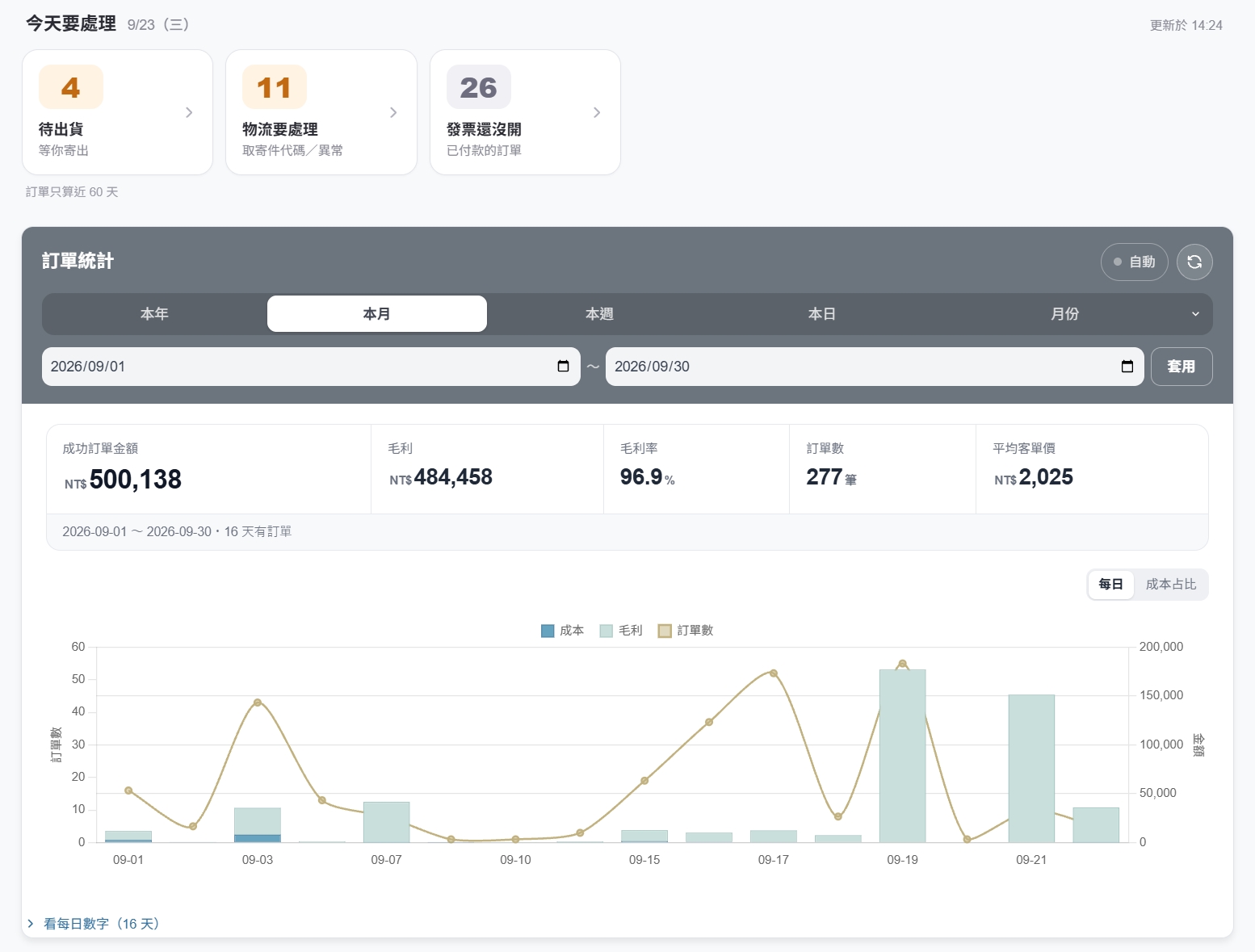Image resolution: width=1255 pixels, height=952 pixels.
Task: Click the 套用 apply button
Action: (x=1181, y=367)
